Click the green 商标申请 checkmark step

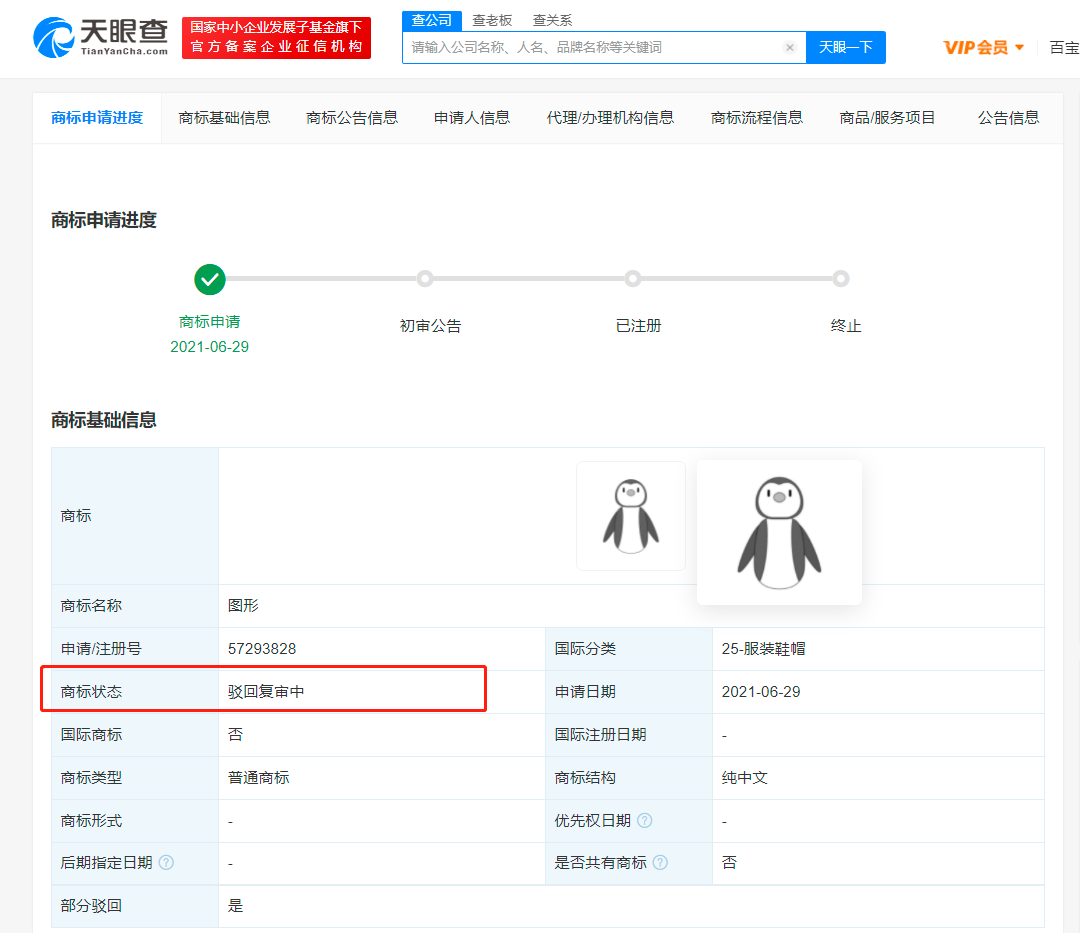209,279
